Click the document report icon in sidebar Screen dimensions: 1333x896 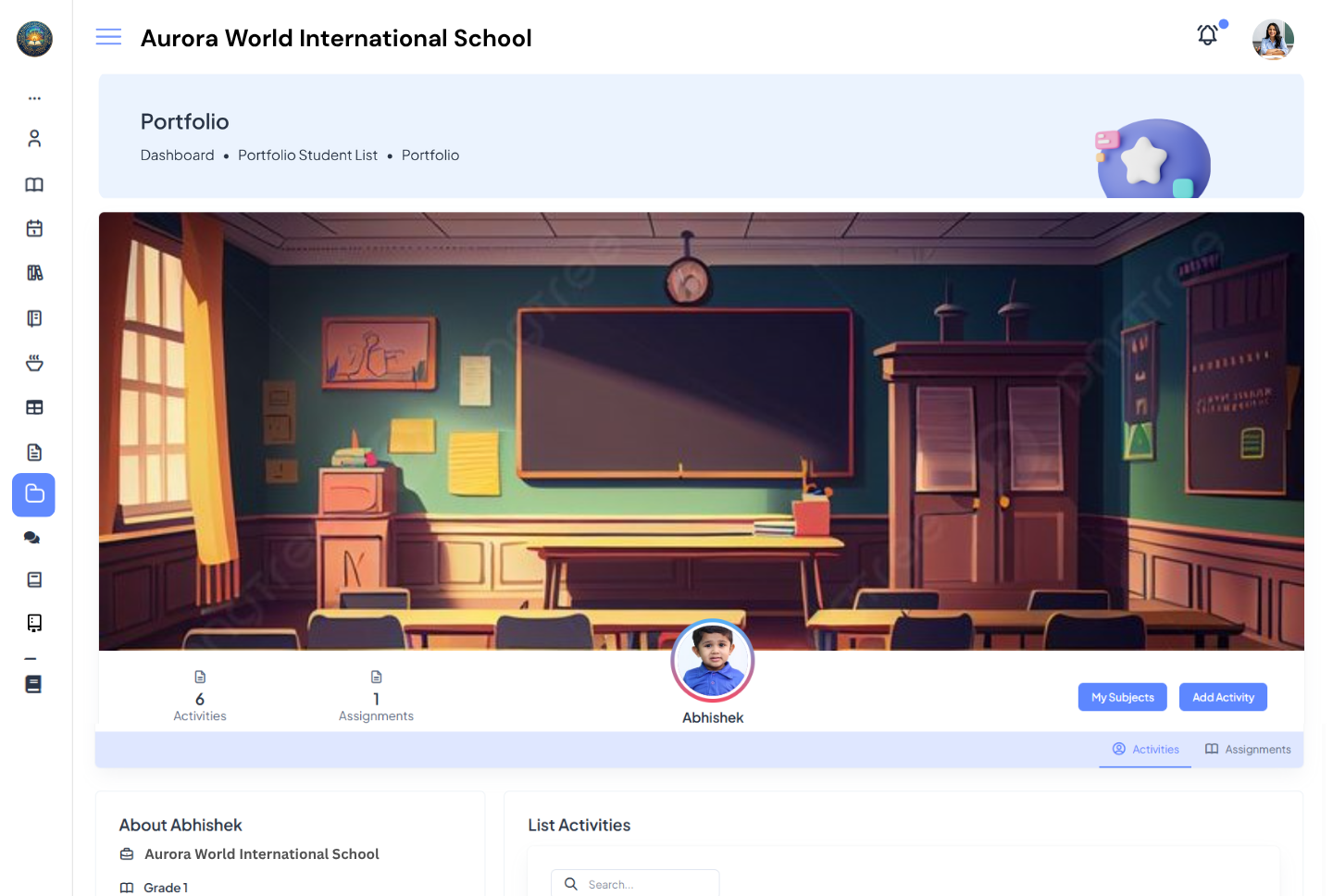(33, 451)
